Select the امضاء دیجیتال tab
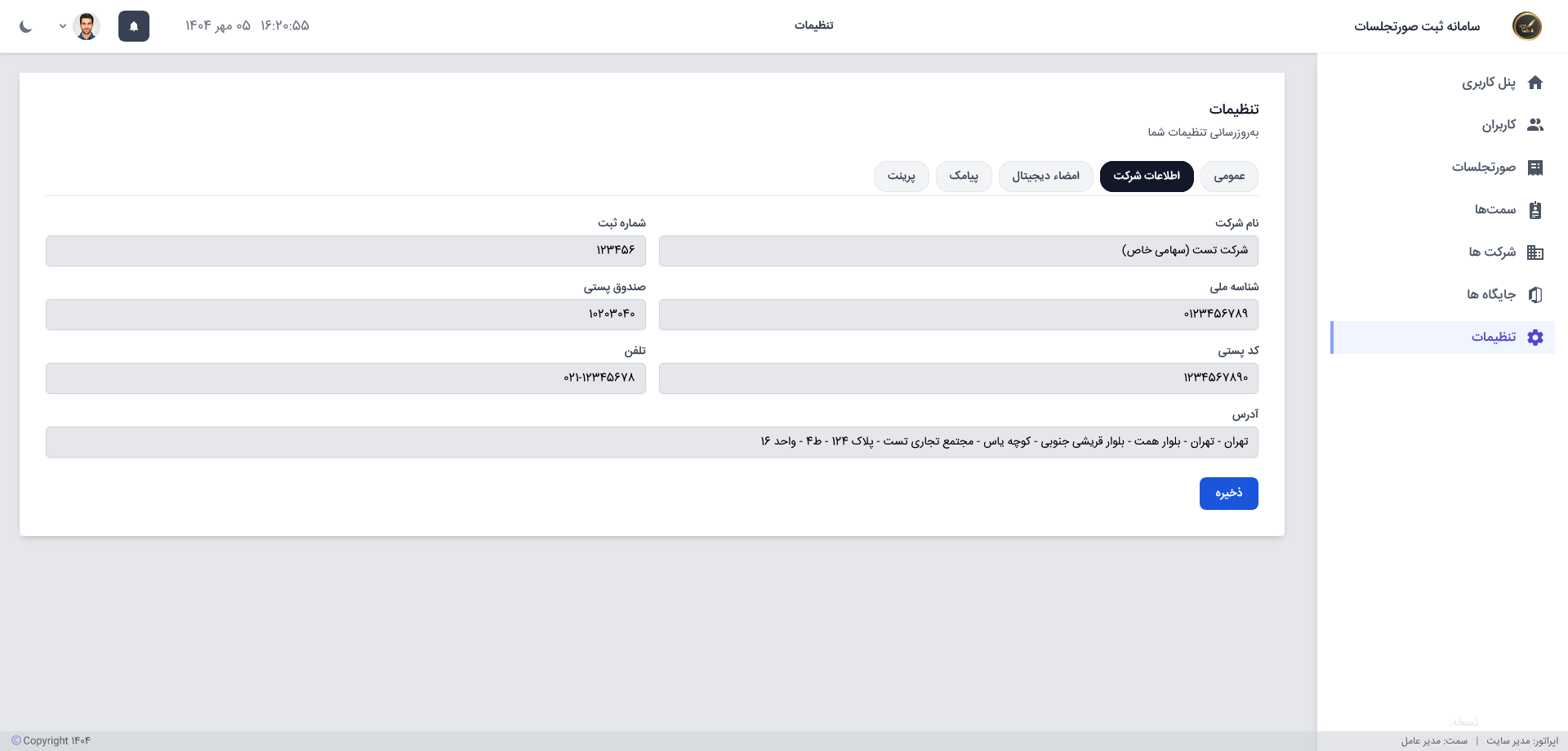Viewport: 1568px width, 751px height. pyautogui.click(x=1045, y=177)
